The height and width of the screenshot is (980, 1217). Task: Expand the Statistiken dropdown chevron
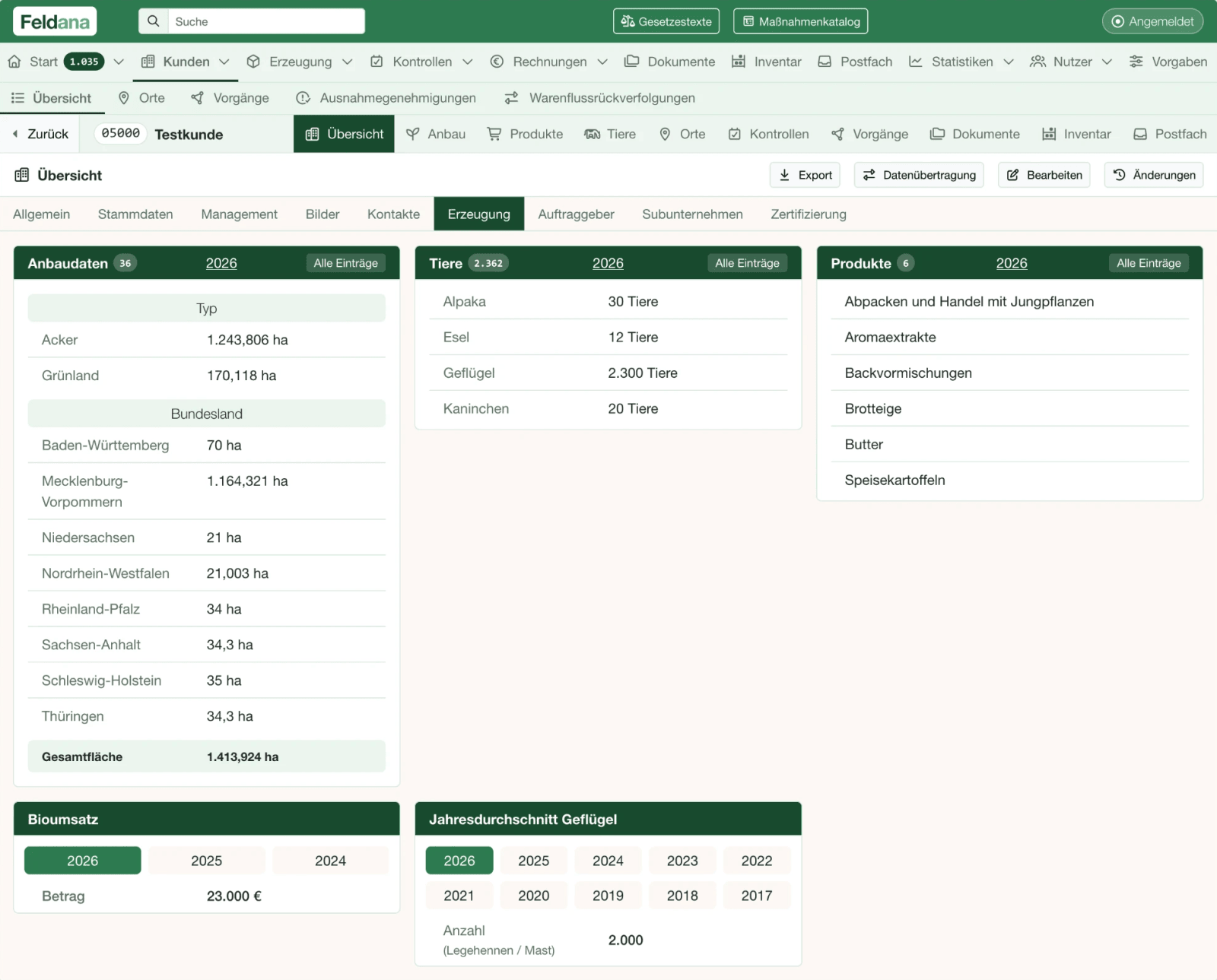click(1009, 62)
